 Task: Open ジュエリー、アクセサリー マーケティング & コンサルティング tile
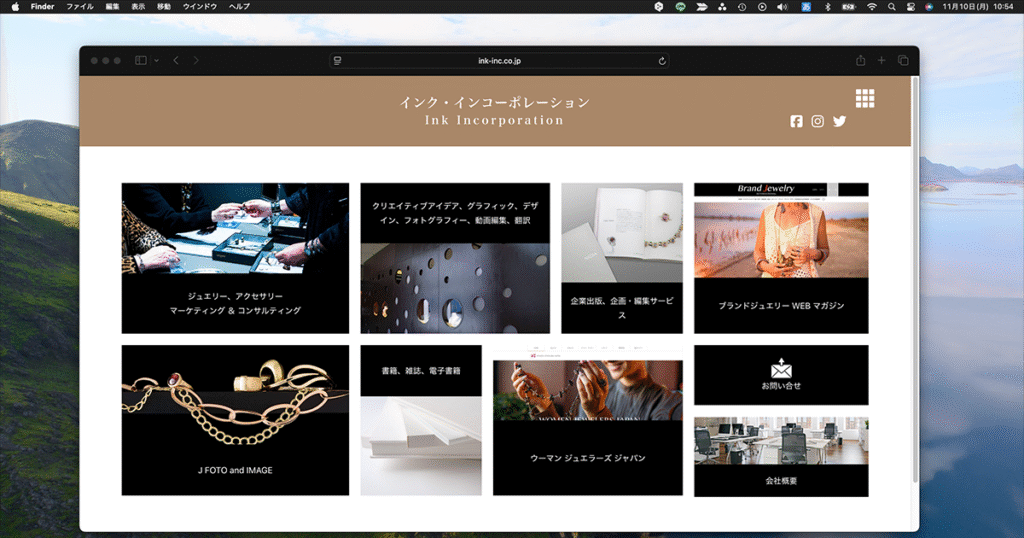(235, 258)
